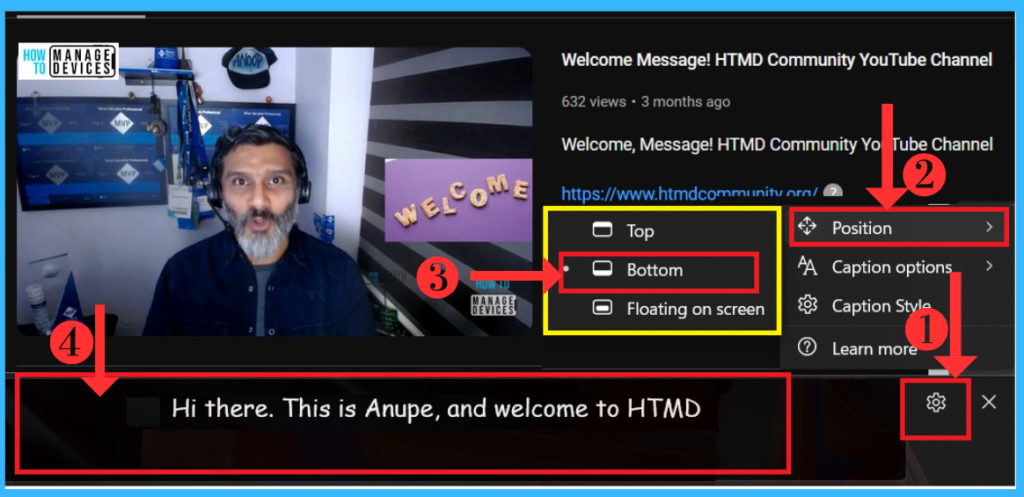Set caption position to Bottom

(x=662, y=270)
